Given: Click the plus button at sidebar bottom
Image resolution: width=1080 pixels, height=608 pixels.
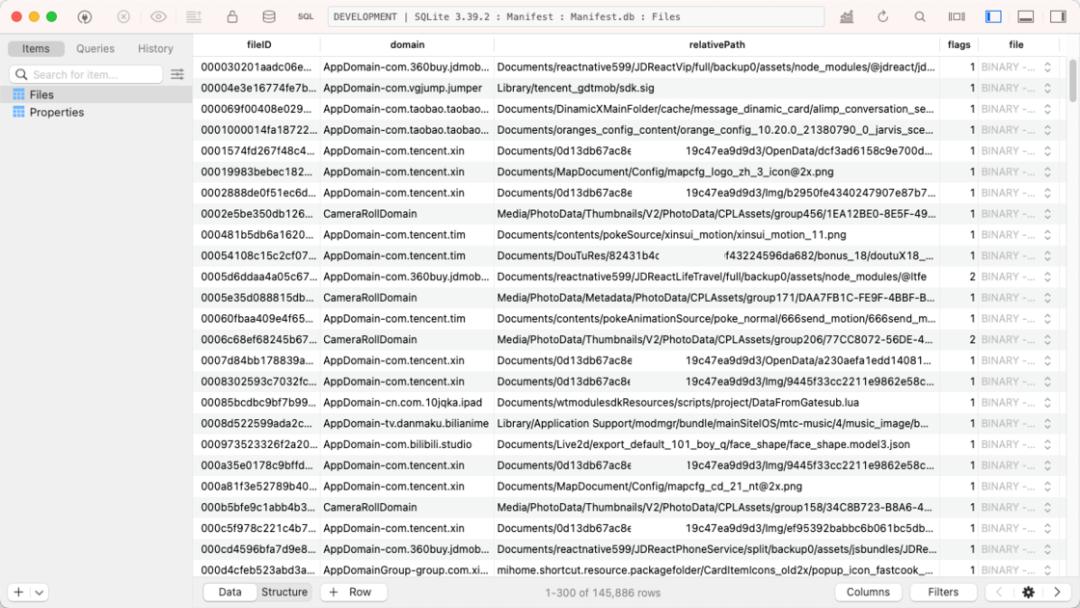Looking at the screenshot, I should tap(19, 592).
